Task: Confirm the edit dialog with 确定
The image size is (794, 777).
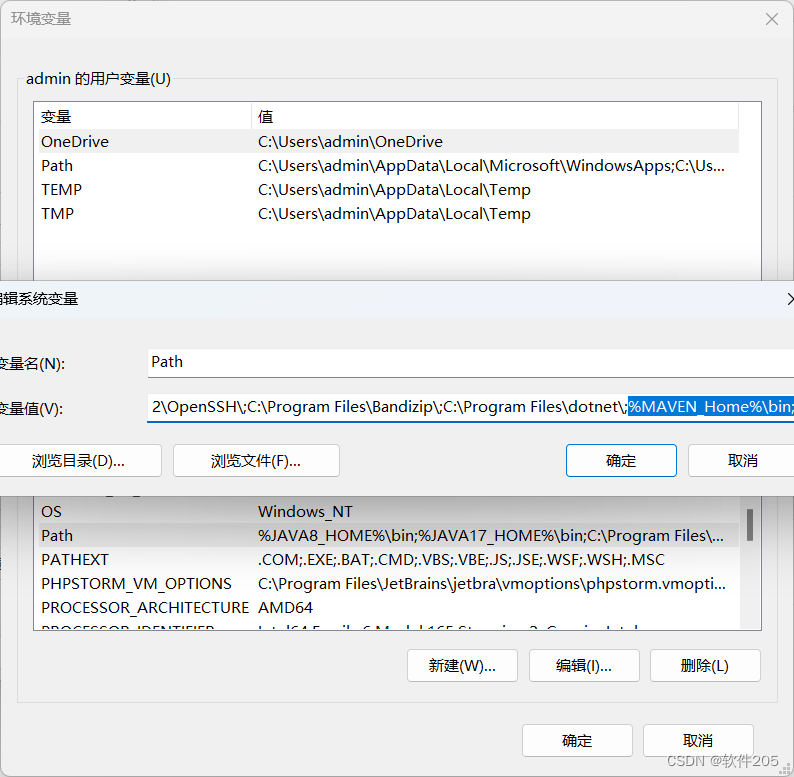Action: [621, 460]
